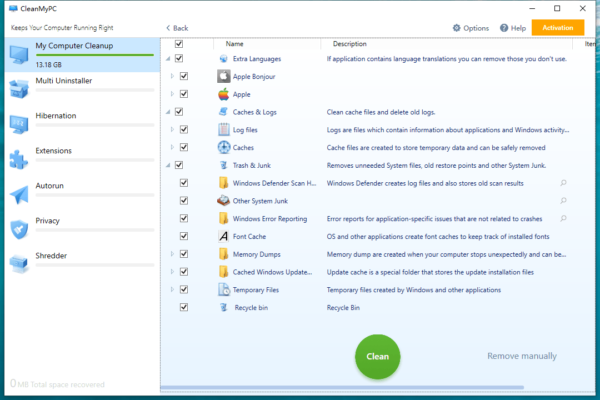Click the Memory Dumps folder icon
Image resolution: width=600 pixels, height=400 pixels.
point(223,254)
